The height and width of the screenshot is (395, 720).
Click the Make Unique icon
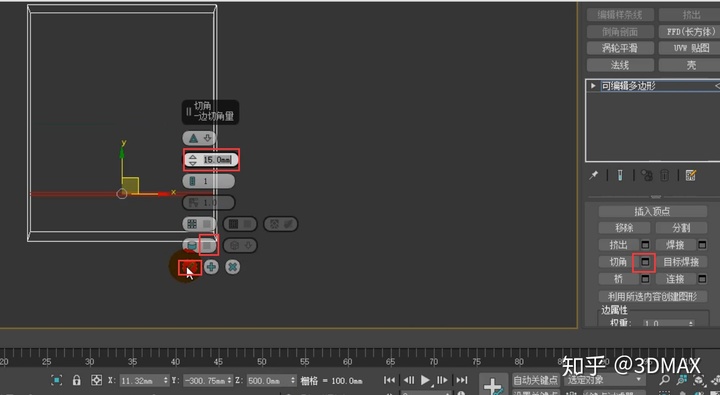tap(647, 175)
